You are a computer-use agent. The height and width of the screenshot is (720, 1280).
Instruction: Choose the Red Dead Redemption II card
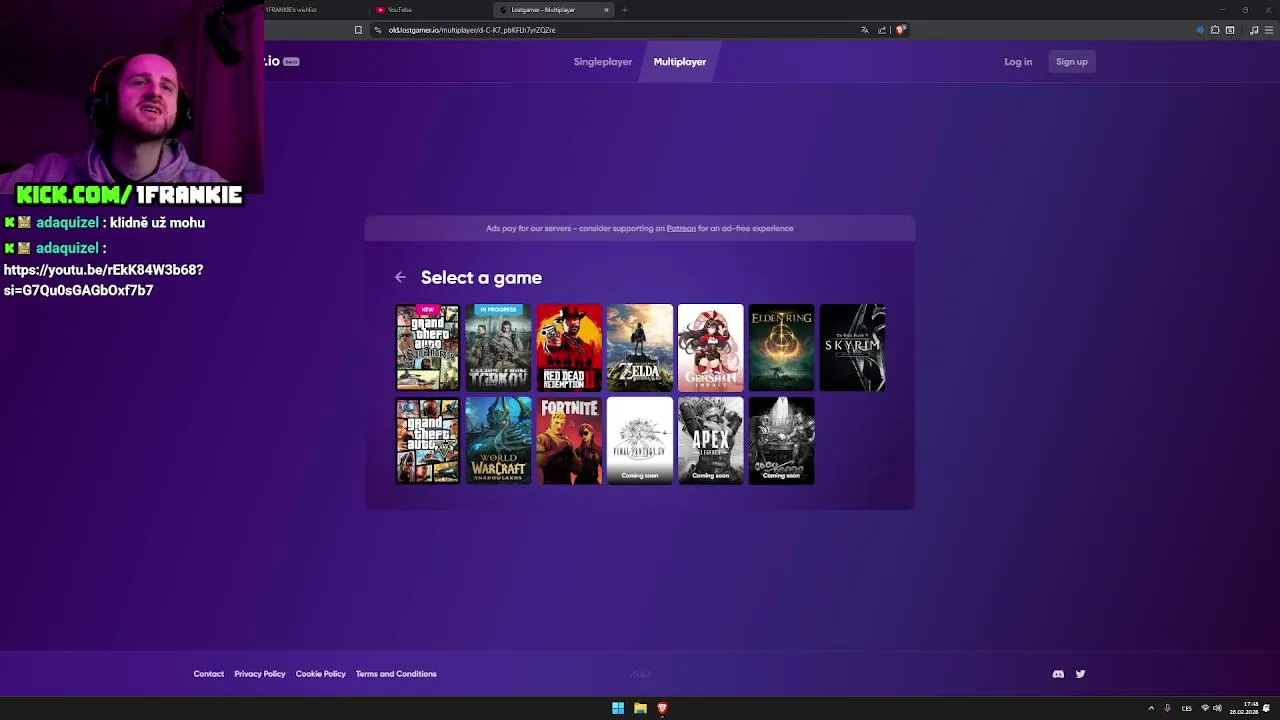pyautogui.click(x=569, y=347)
